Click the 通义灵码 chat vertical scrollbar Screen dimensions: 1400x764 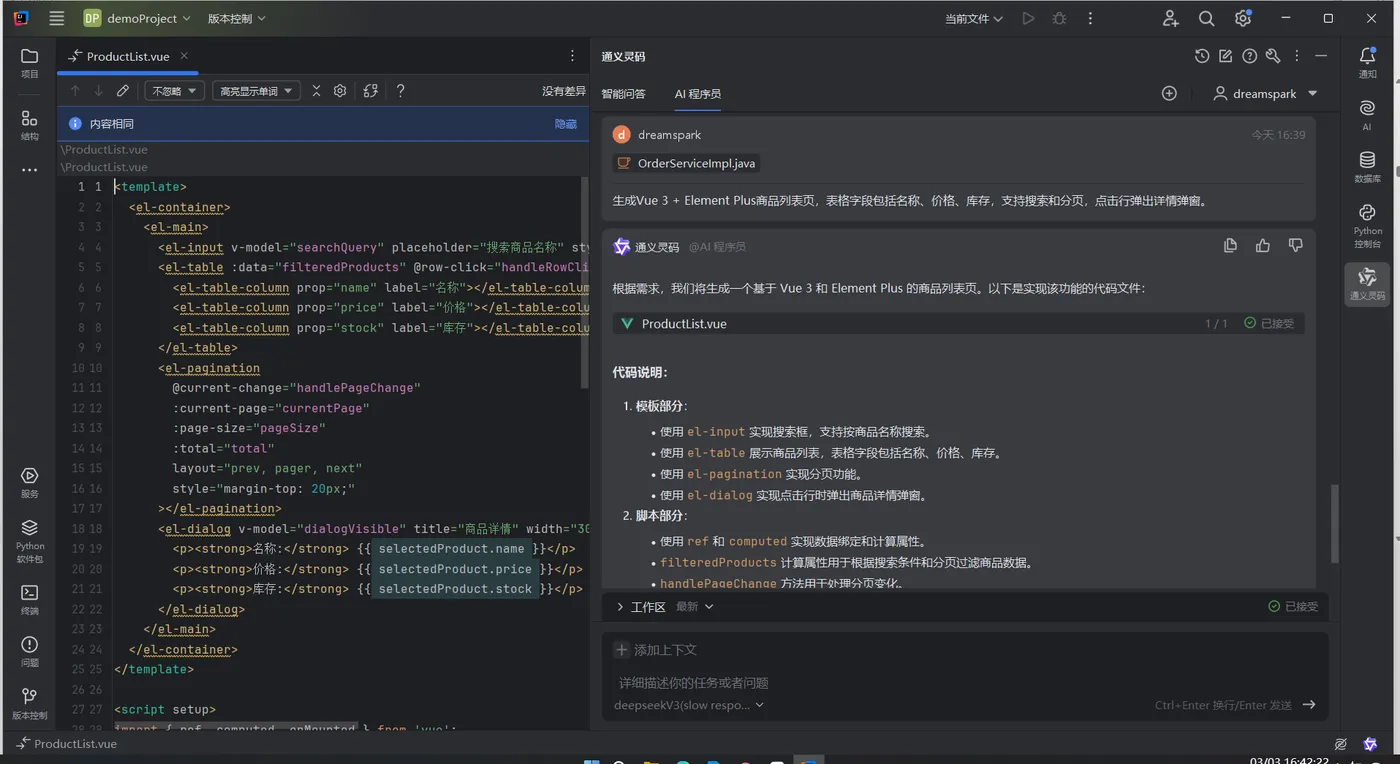point(1334,524)
